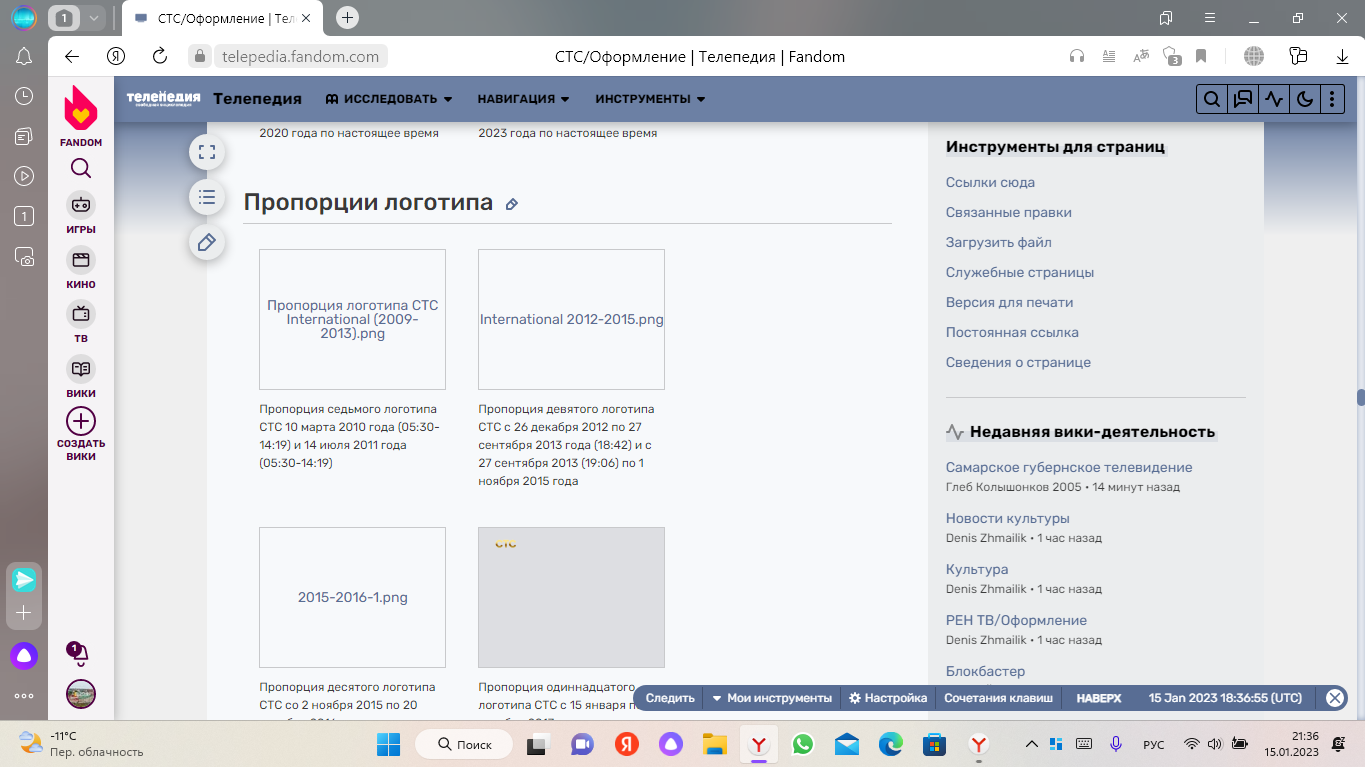This screenshot has width=1365, height=767.
Task: Open Windows Start menu
Action: pyautogui.click(x=388, y=744)
